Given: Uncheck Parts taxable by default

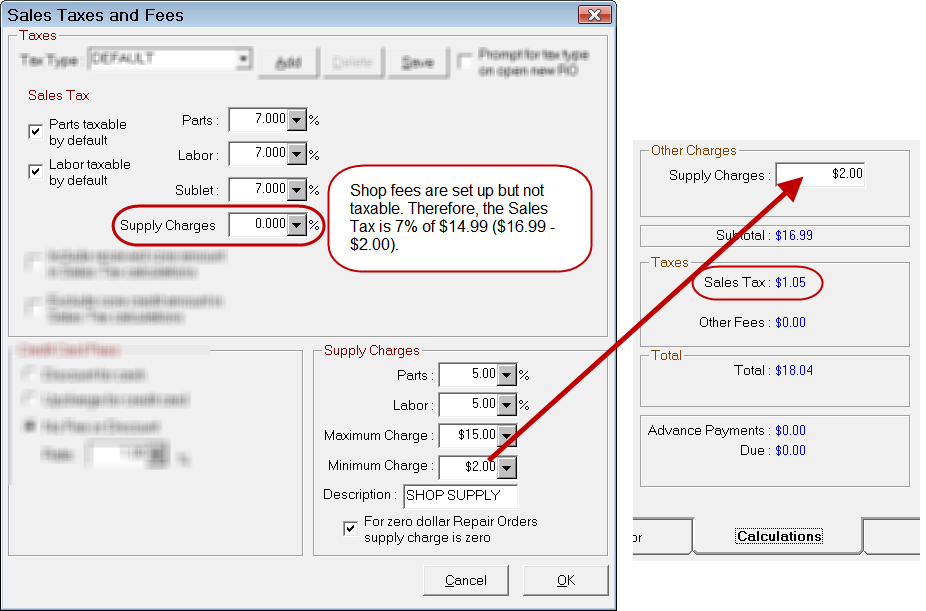Looking at the screenshot, I should tap(35, 132).
